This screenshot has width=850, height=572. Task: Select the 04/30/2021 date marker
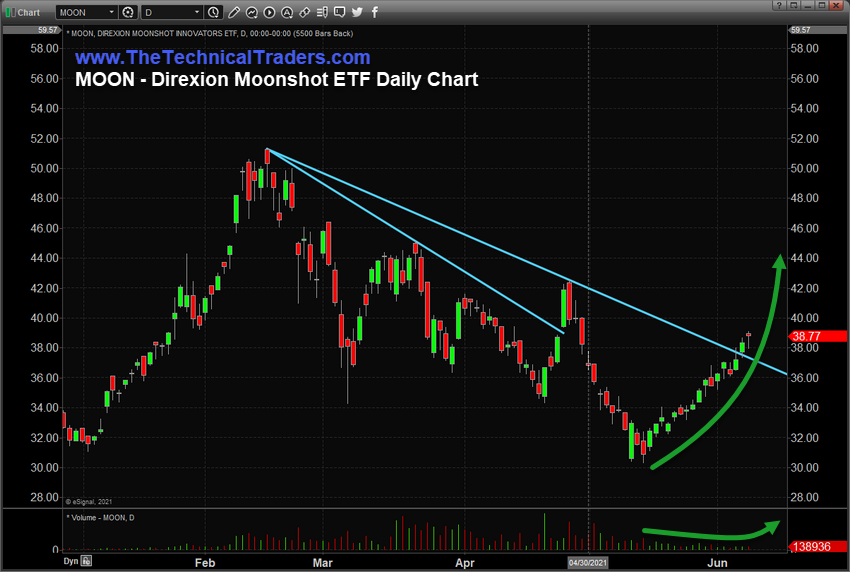point(588,562)
